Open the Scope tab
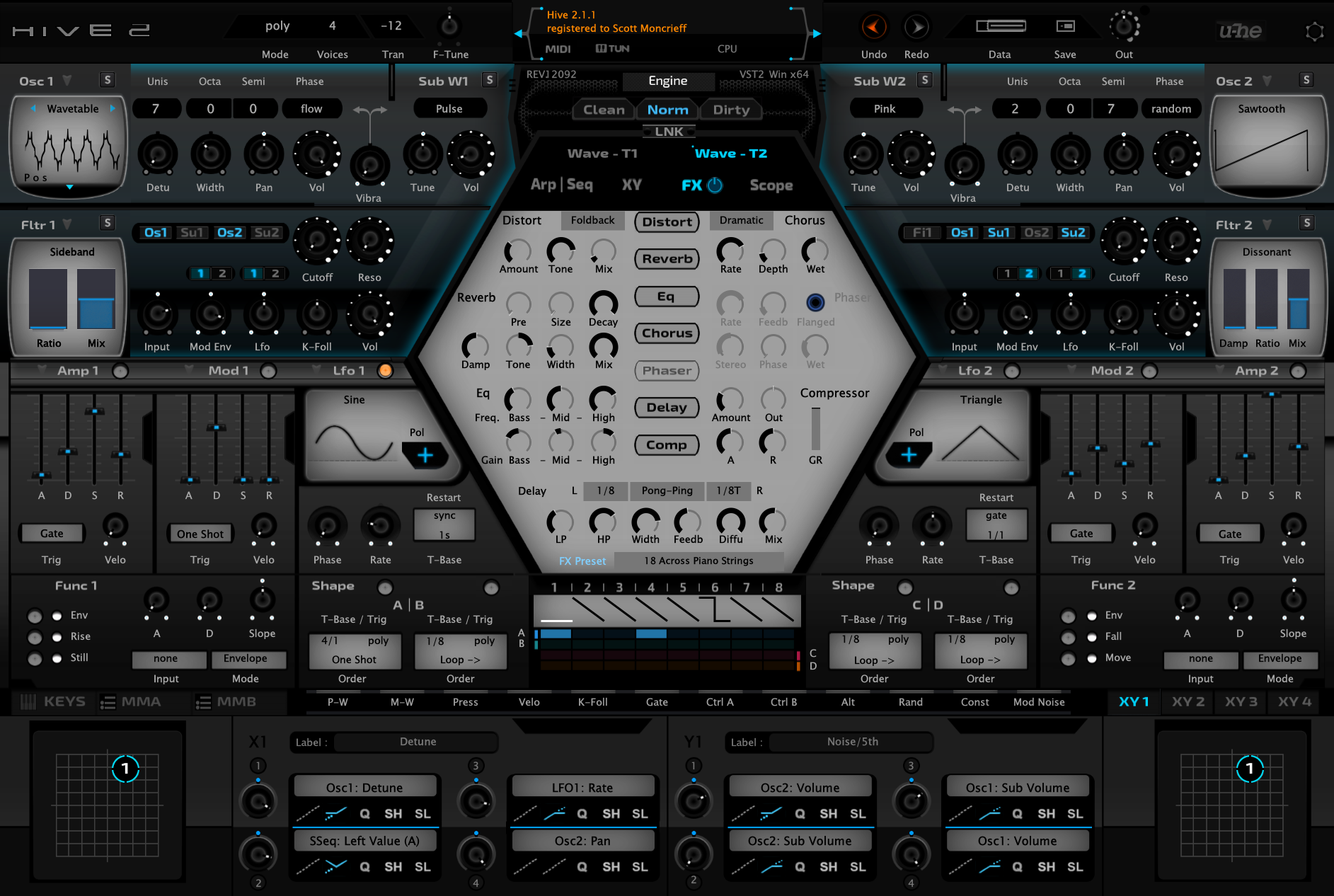 click(771, 185)
